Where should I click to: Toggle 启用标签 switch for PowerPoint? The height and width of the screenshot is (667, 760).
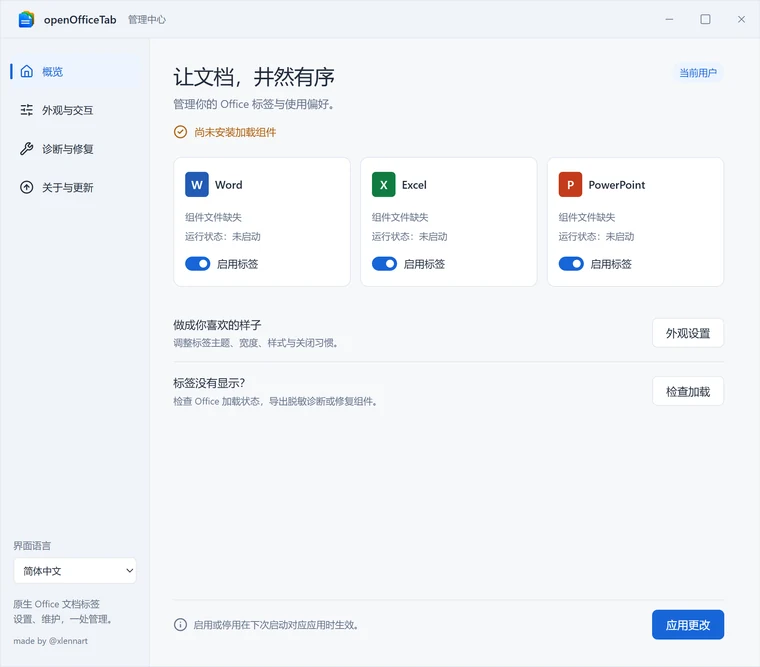coord(571,264)
